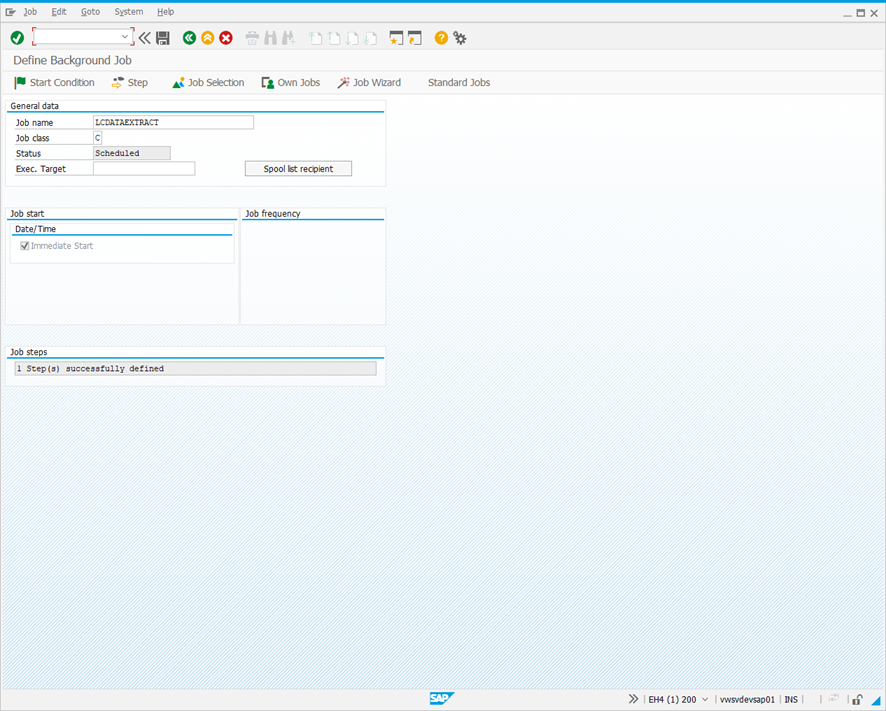This screenshot has width=886, height=711.
Task: Open Standard Jobs
Action: 458,82
